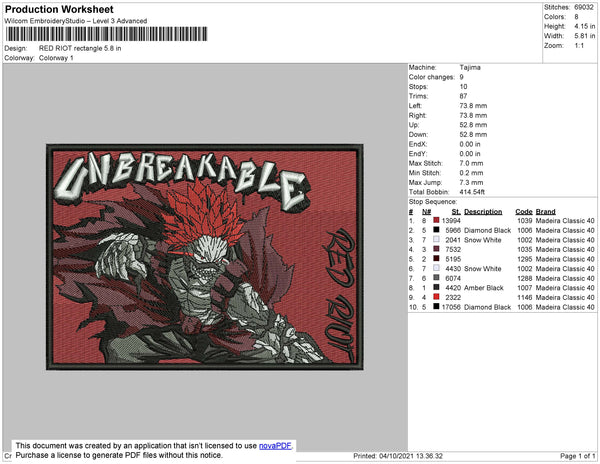Click the 'Brand' column header
This screenshot has width=600, height=464.
pyautogui.click(x=545, y=212)
